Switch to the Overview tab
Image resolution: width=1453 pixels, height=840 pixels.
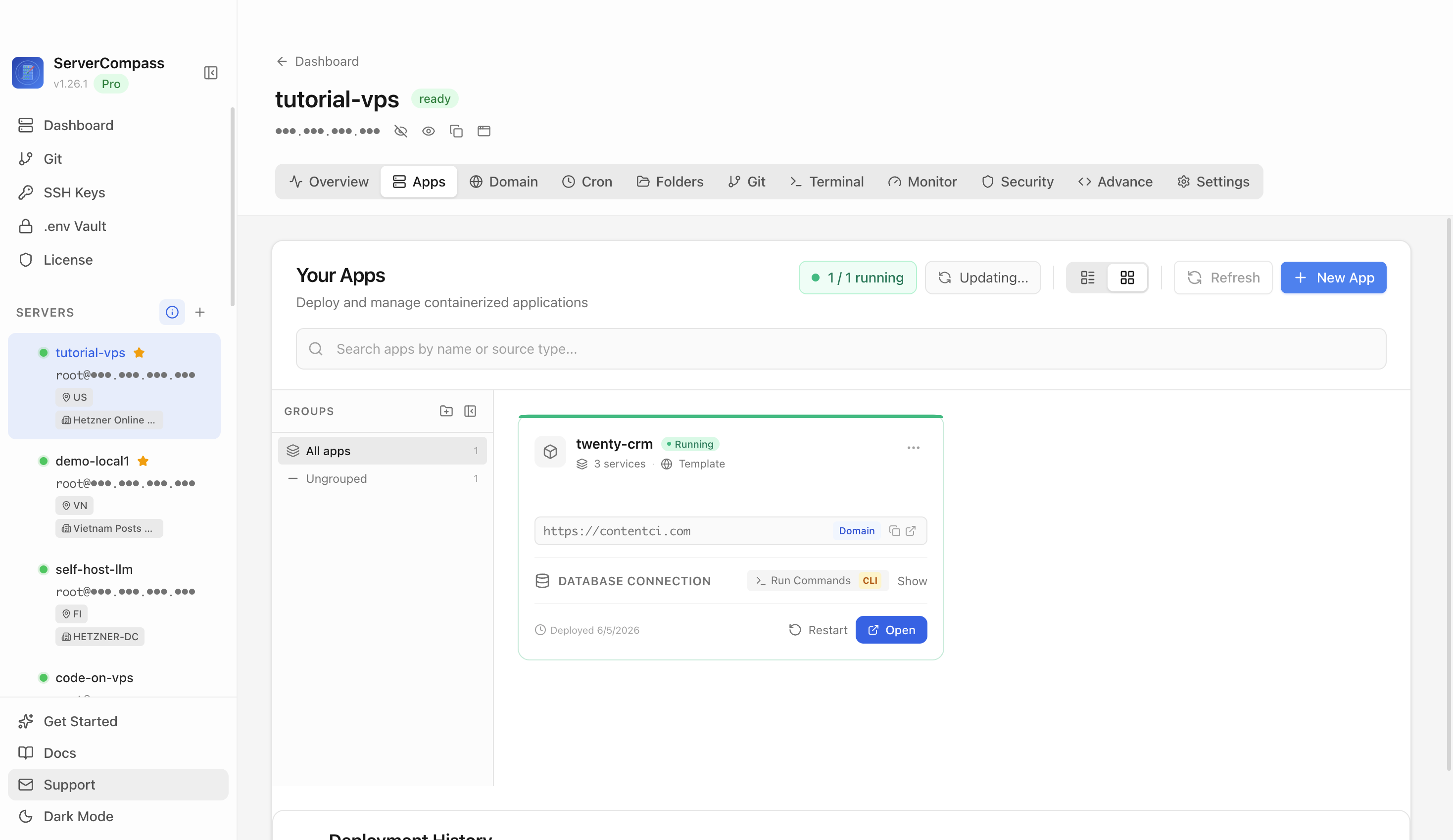pyautogui.click(x=329, y=182)
